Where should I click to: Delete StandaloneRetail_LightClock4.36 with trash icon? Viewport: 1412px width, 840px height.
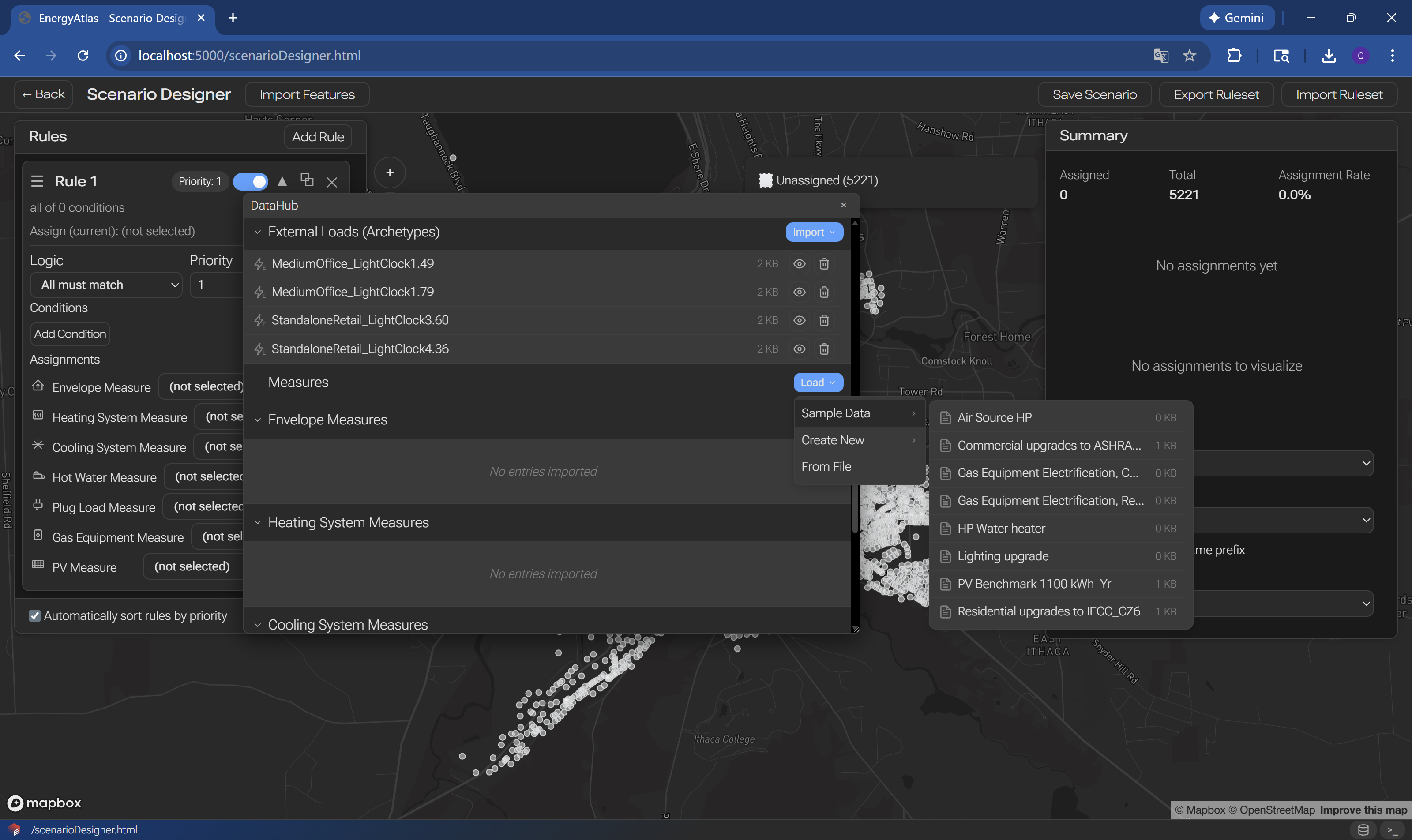click(x=824, y=349)
